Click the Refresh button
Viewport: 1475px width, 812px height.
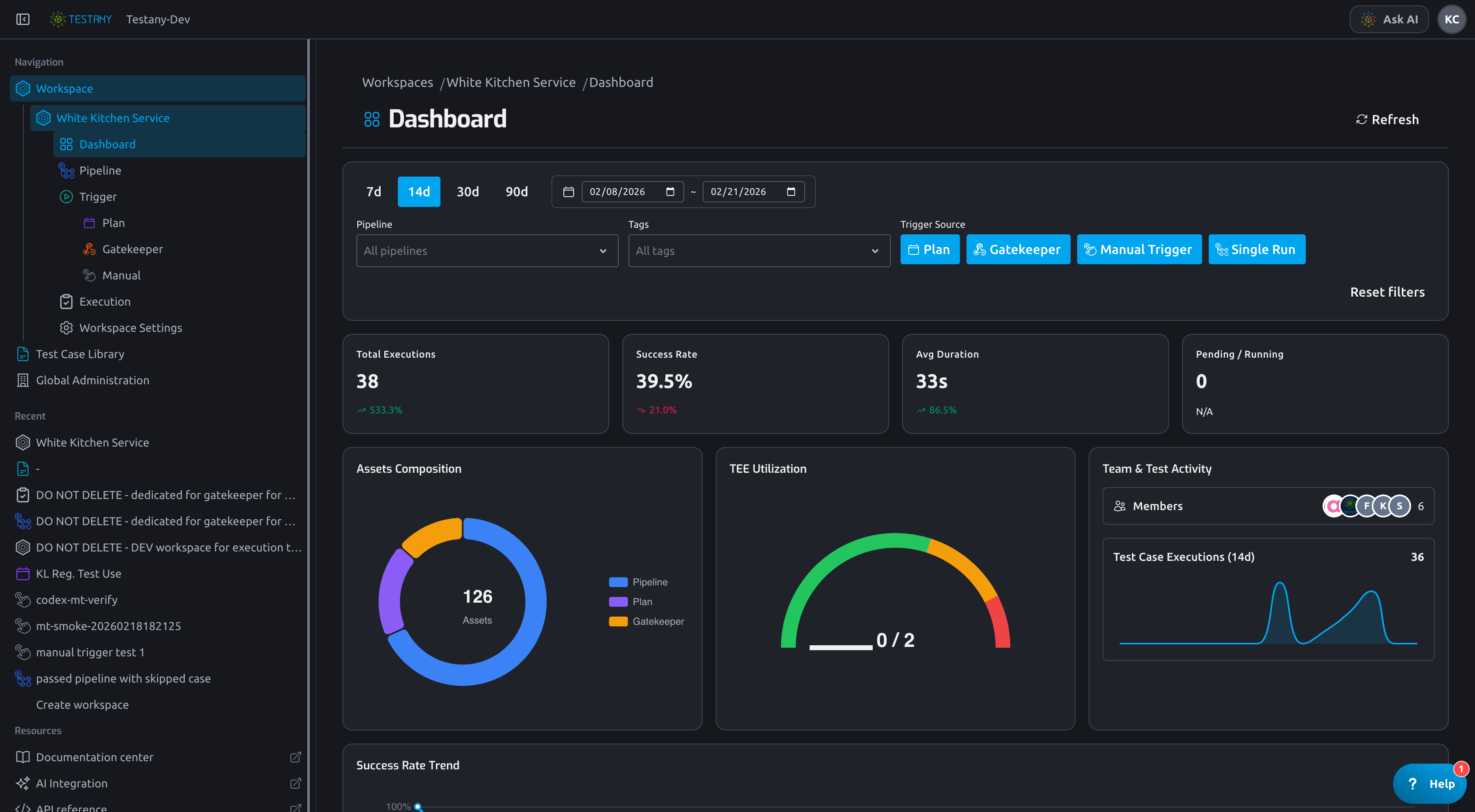(x=1387, y=120)
